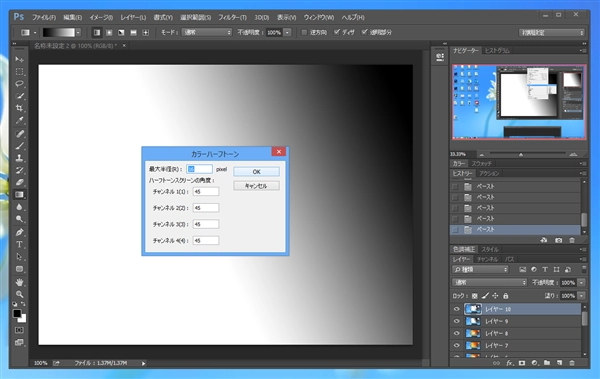Add layer style fx icon

tap(509, 363)
